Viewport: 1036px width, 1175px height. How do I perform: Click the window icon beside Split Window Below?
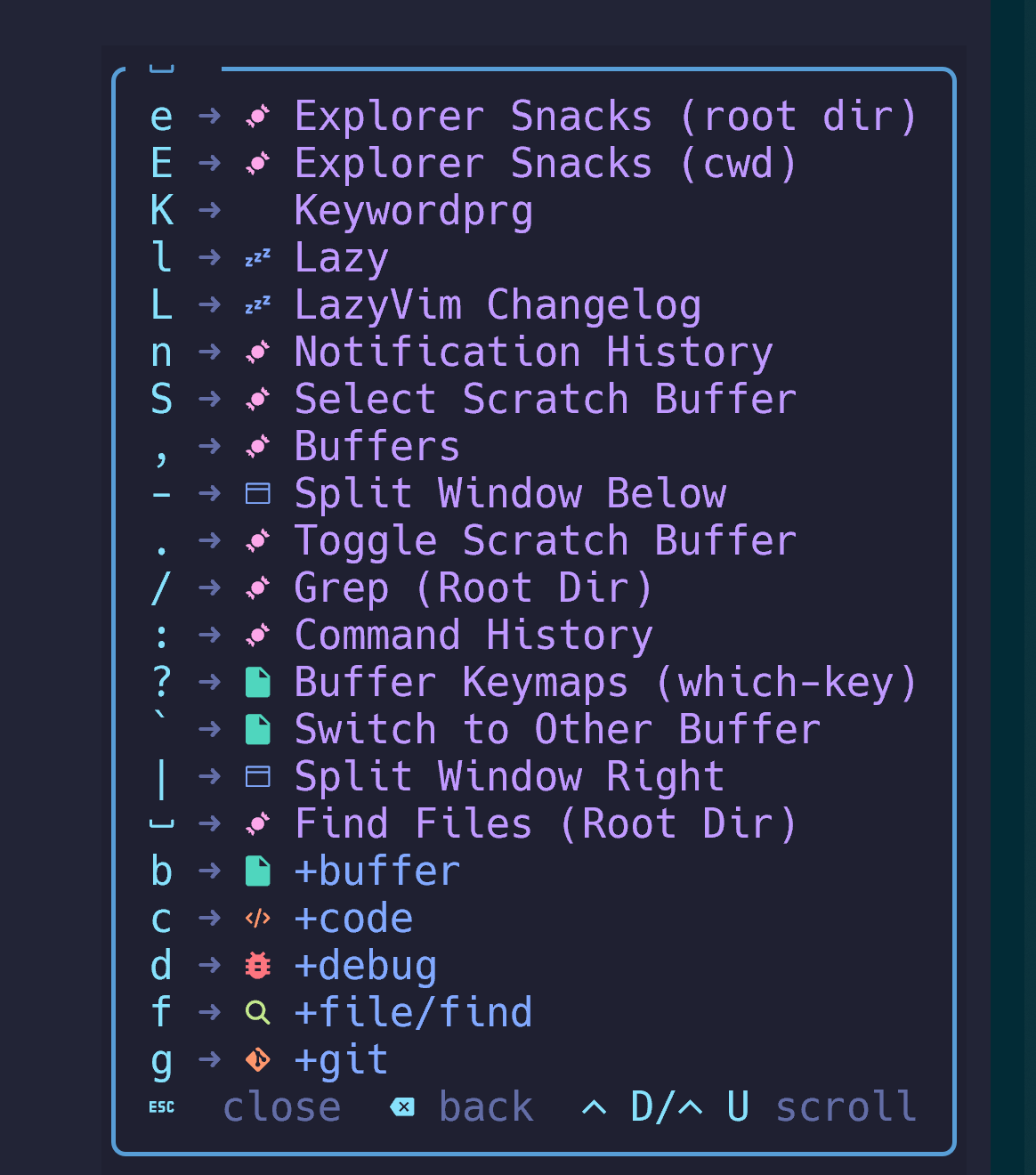pyautogui.click(x=258, y=493)
